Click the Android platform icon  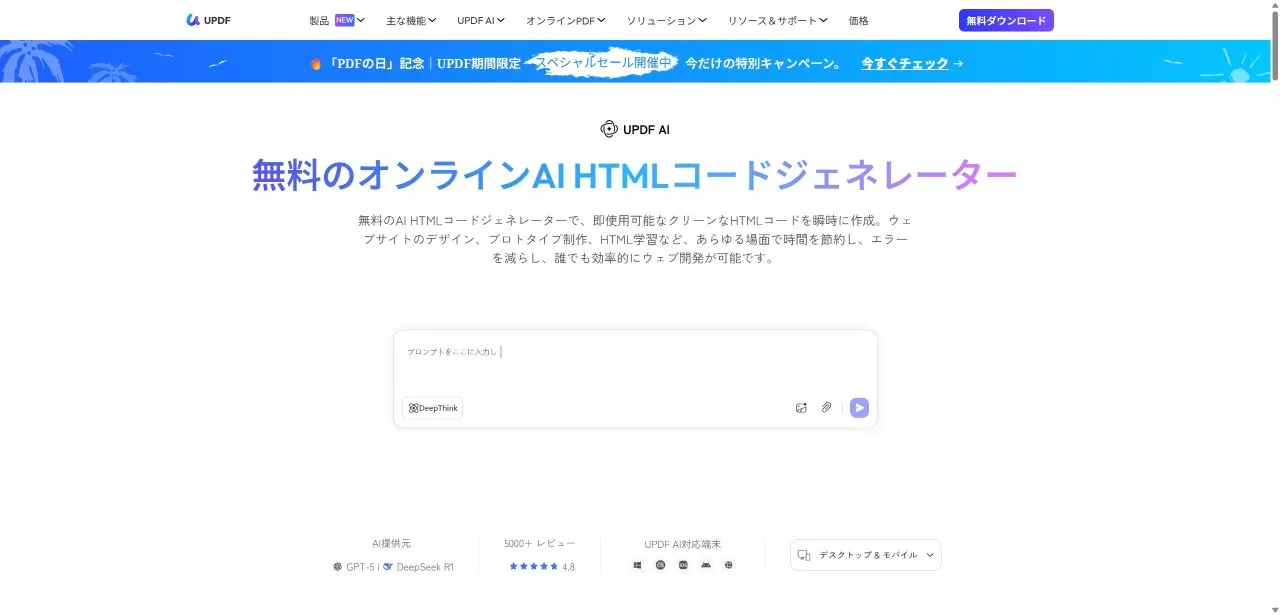pos(706,565)
